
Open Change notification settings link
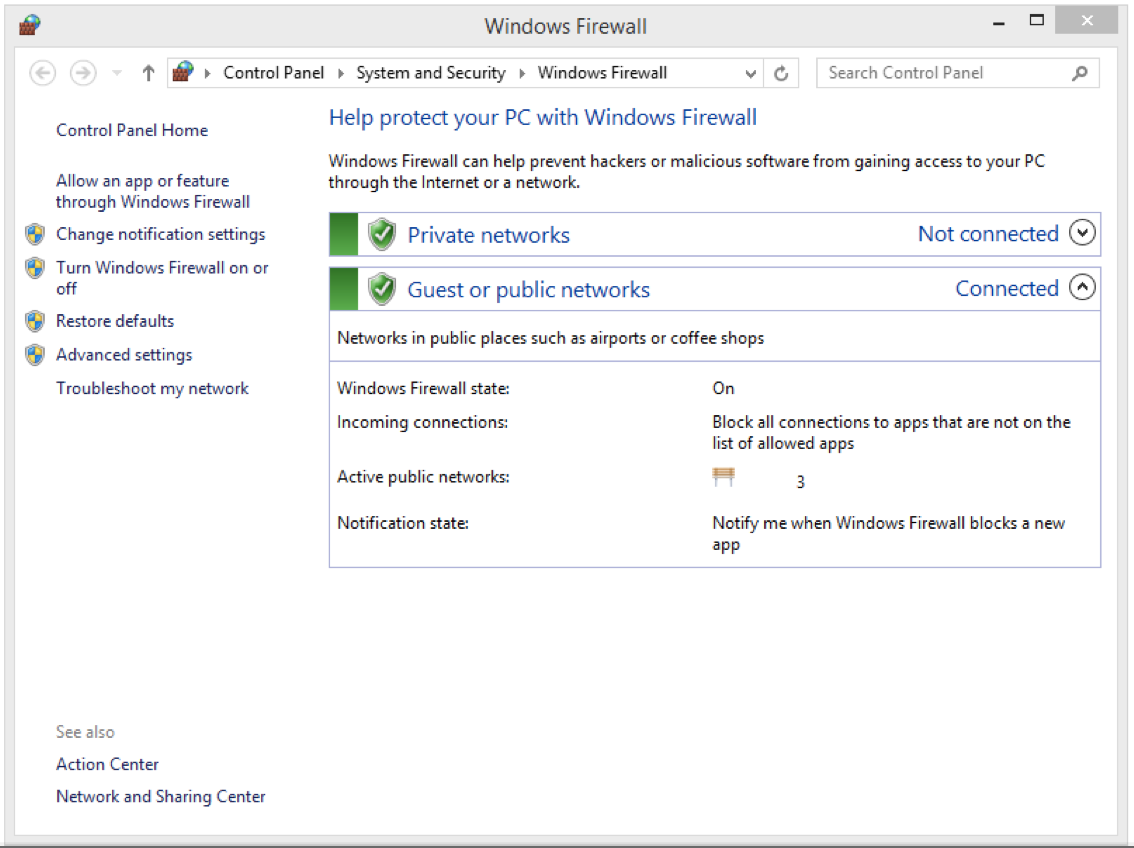coord(161,234)
